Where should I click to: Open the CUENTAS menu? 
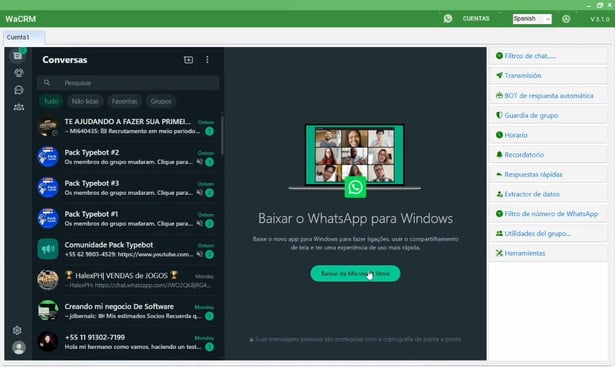(x=476, y=18)
